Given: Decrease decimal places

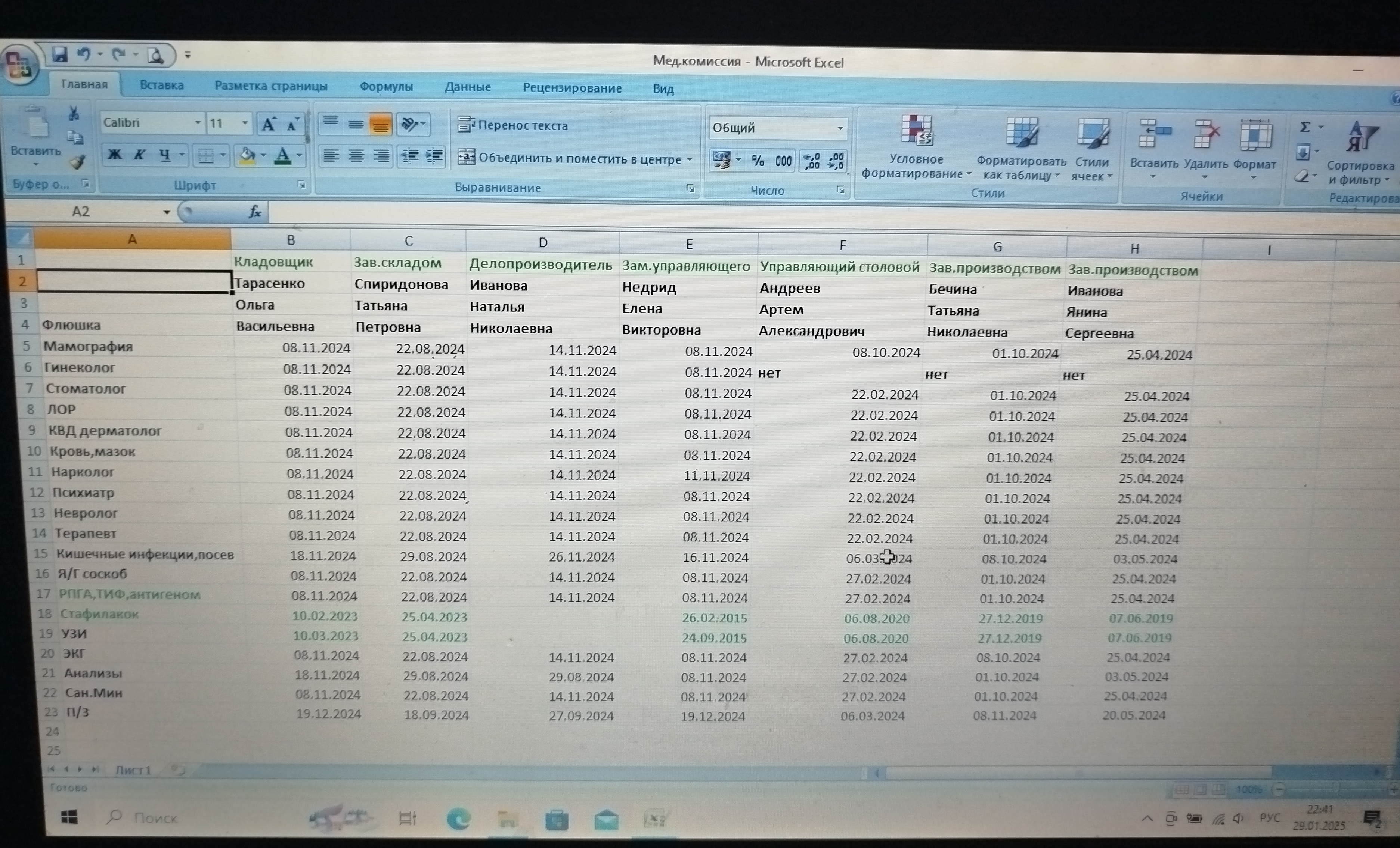Looking at the screenshot, I should click(835, 162).
